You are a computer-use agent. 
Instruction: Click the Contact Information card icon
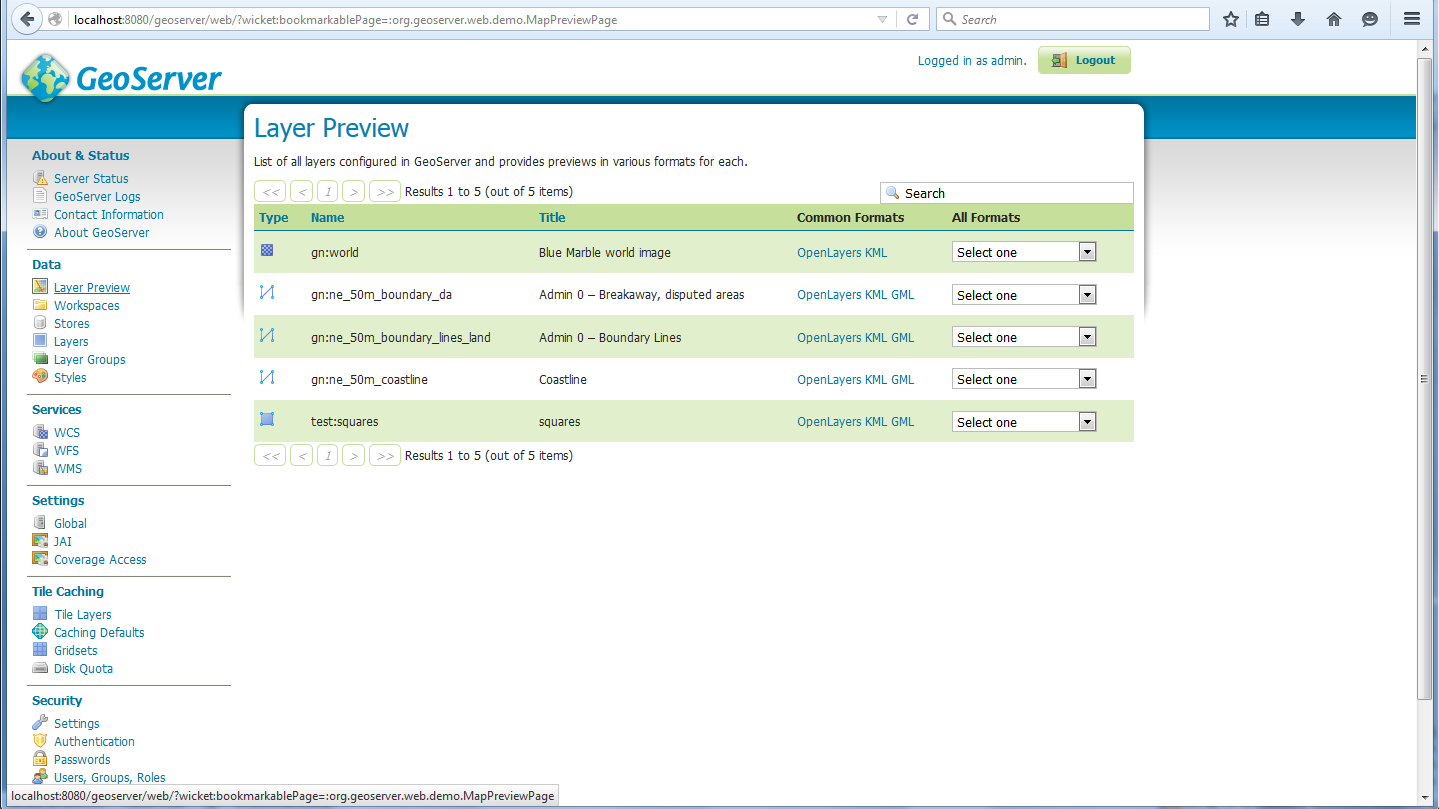click(40, 214)
